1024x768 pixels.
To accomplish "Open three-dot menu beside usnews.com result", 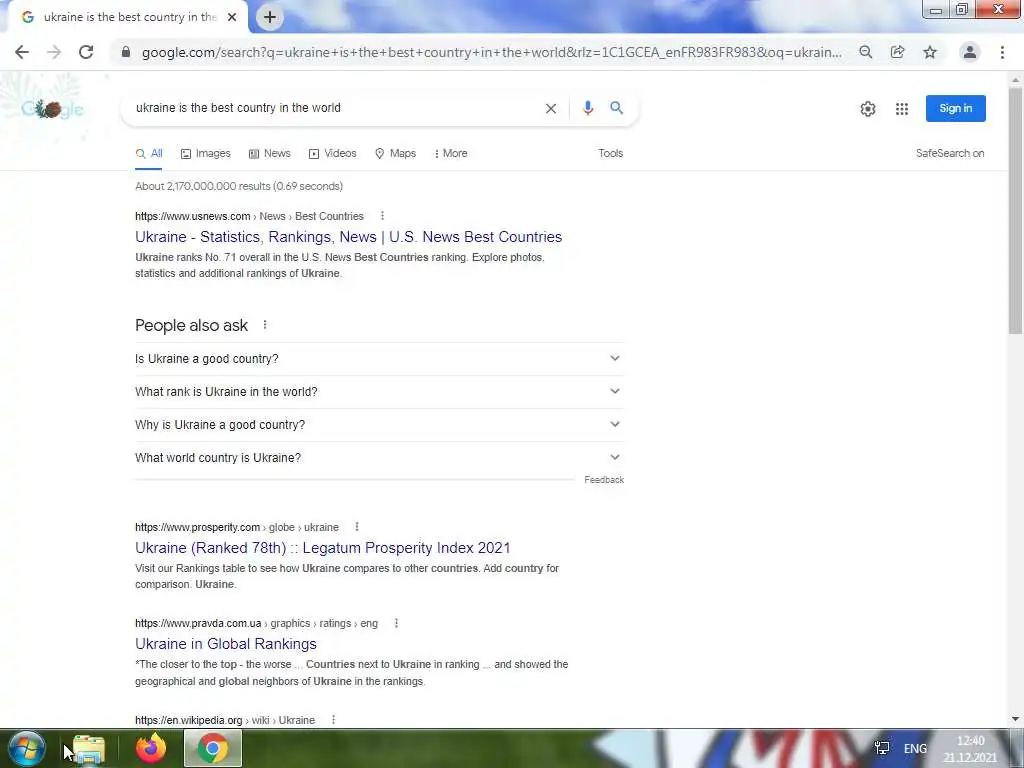I will pyautogui.click(x=382, y=216).
